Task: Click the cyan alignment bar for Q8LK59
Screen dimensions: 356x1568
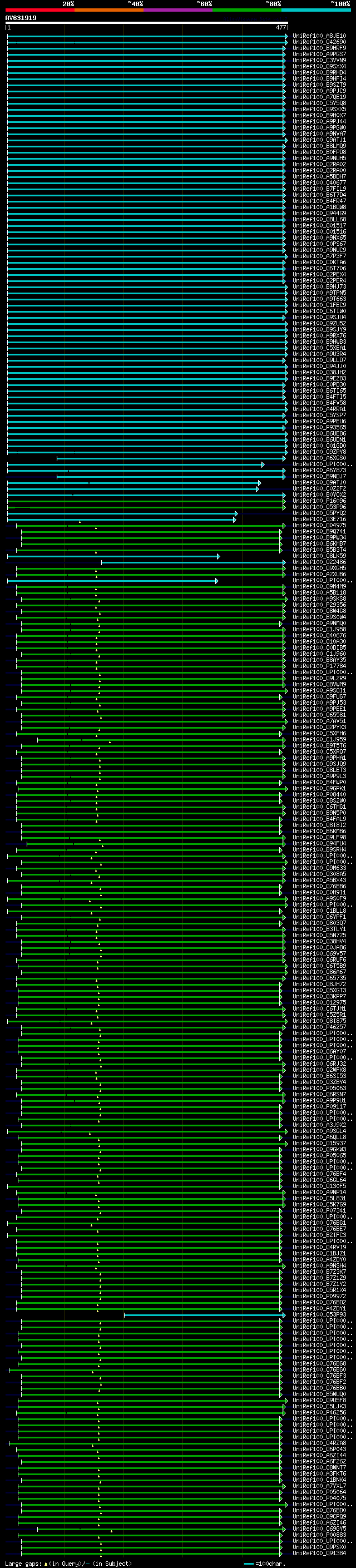Action: (113, 556)
